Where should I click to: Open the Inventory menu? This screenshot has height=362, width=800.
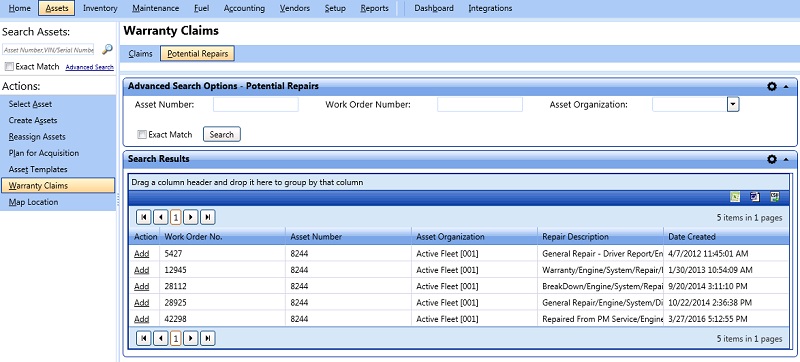point(100,8)
